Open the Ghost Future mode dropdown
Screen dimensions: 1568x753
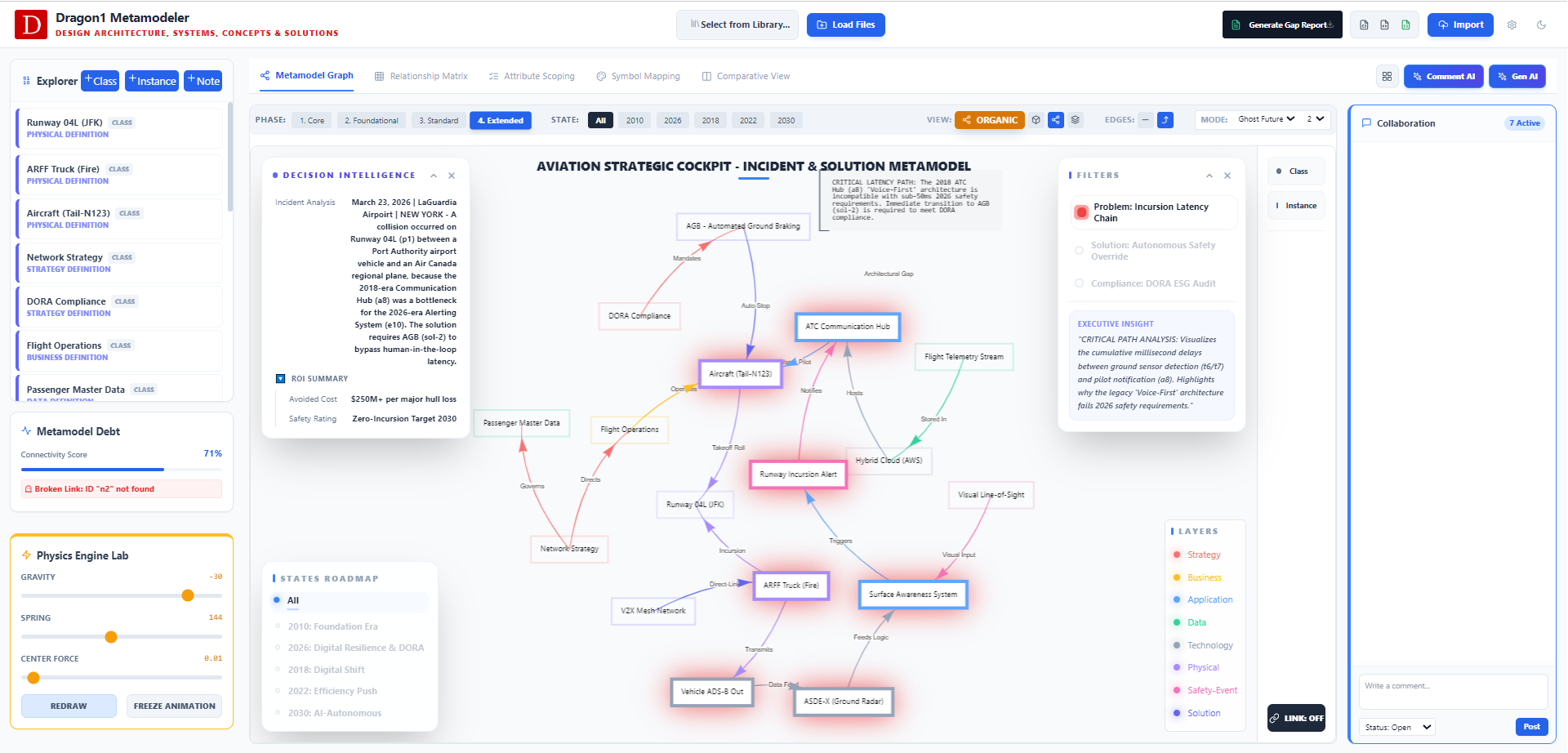coord(1265,118)
